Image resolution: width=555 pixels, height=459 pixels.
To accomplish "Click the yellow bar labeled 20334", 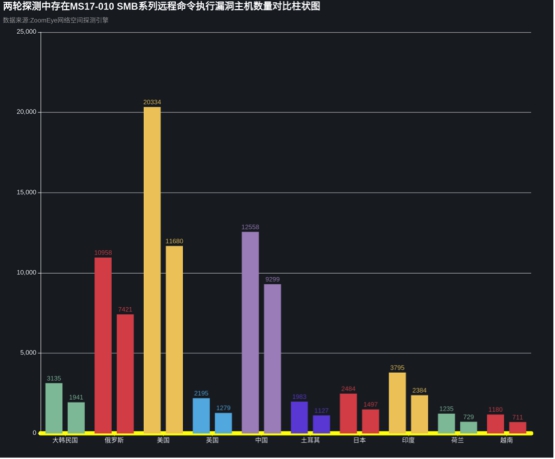I will tap(152, 270).
